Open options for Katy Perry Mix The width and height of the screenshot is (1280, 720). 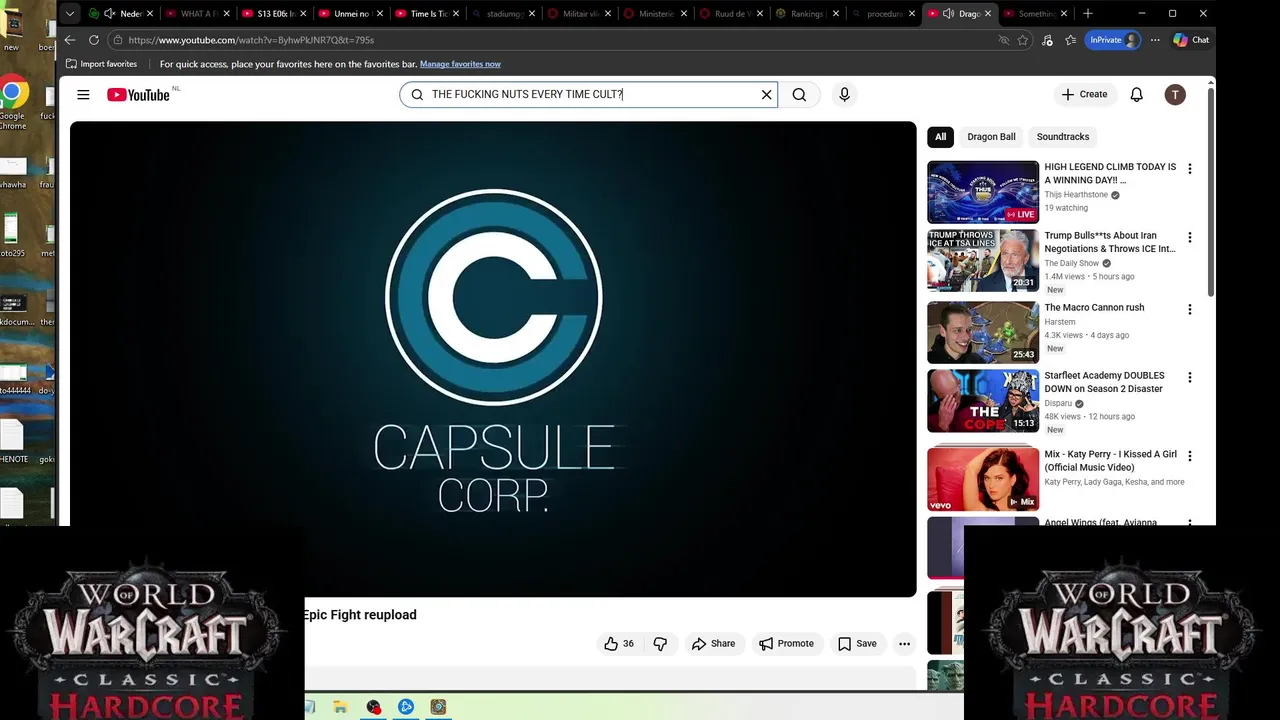[1189, 456]
